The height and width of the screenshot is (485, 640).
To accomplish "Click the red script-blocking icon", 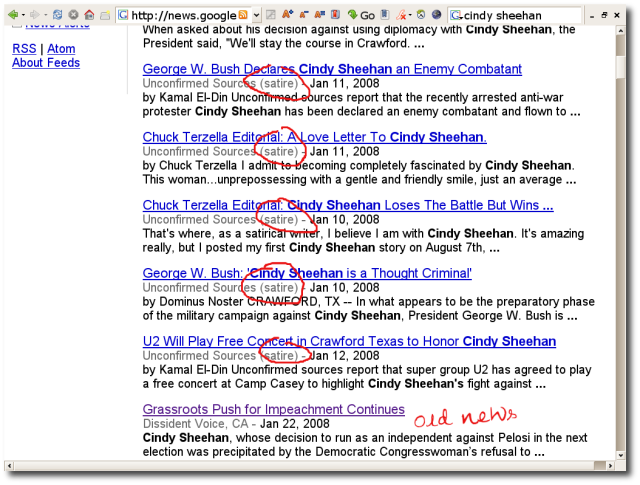I will 401,15.
